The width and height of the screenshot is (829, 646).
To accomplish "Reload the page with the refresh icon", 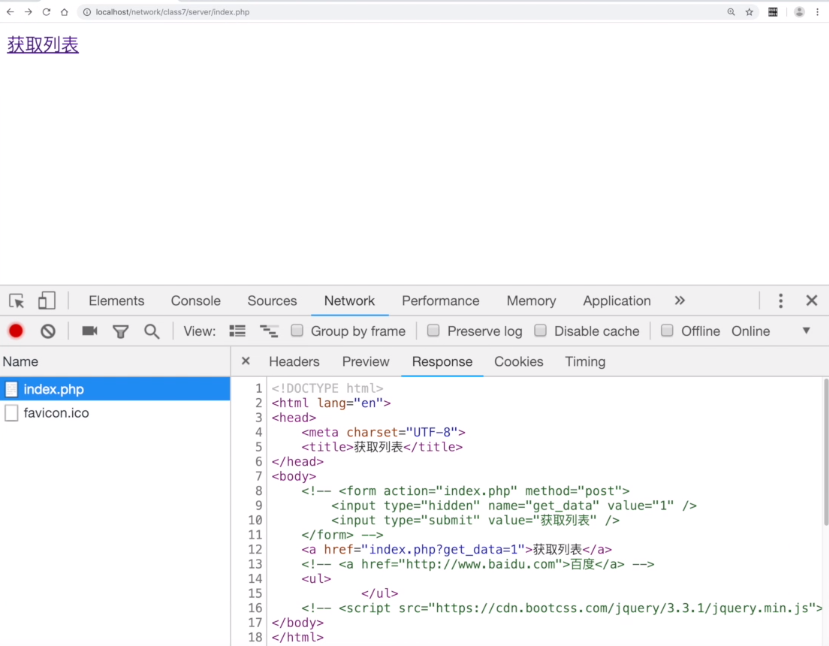I will [x=47, y=12].
